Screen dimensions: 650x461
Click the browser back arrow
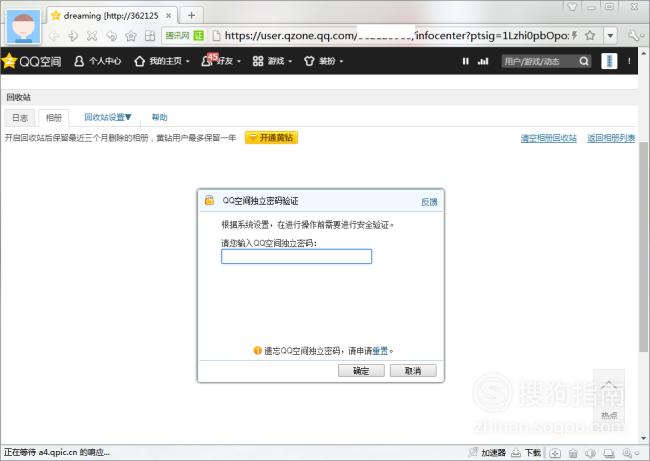pyautogui.click(x=54, y=36)
